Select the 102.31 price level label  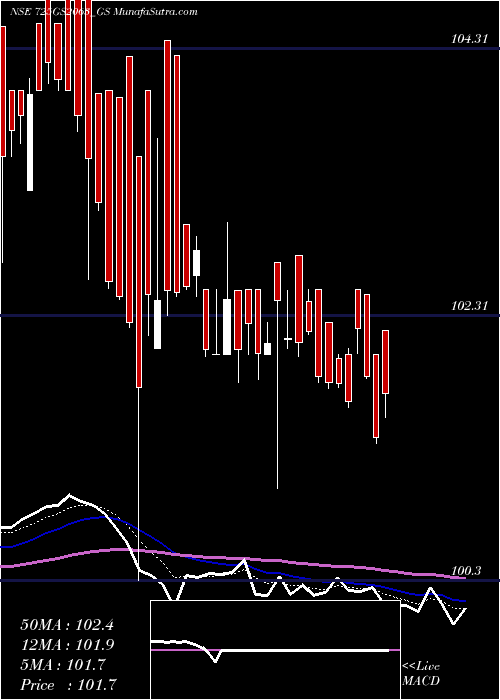pos(469,306)
